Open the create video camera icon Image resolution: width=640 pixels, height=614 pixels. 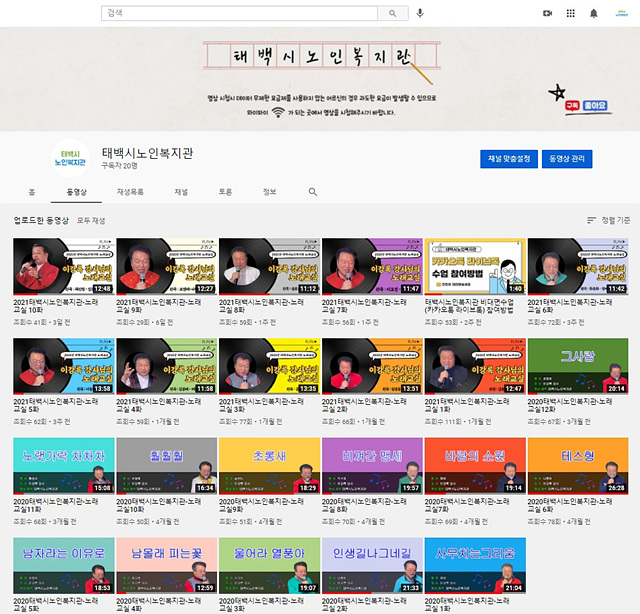547,13
